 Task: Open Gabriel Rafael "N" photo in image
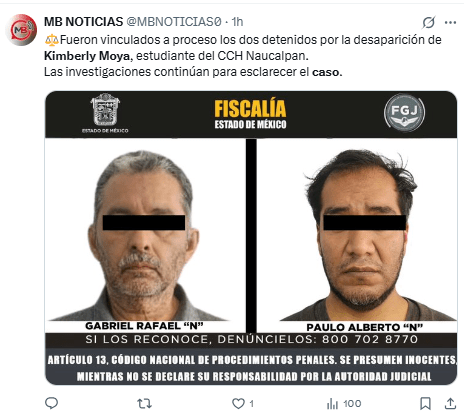[x=144, y=235]
